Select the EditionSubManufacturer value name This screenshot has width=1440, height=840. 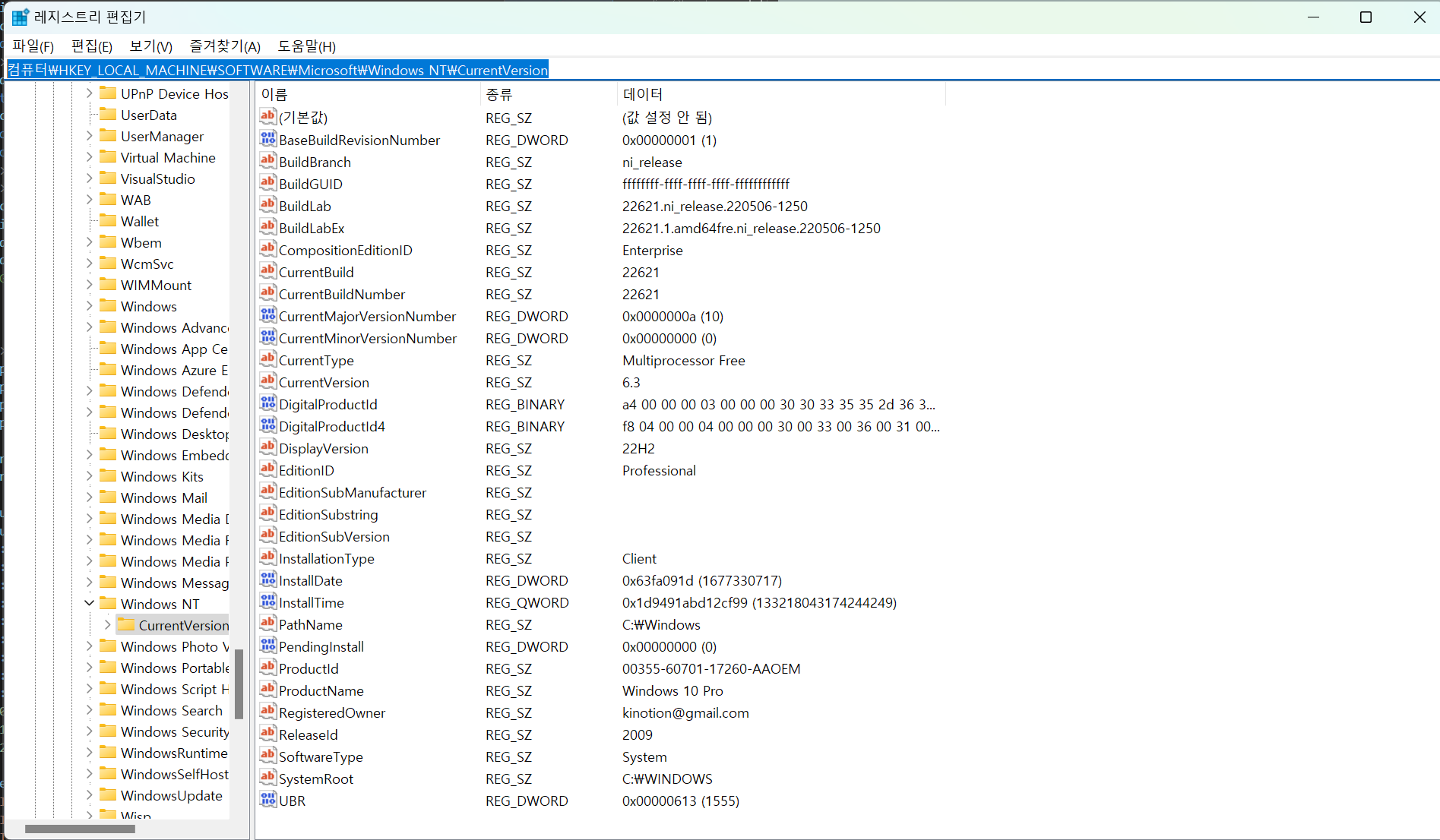coord(353,492)
